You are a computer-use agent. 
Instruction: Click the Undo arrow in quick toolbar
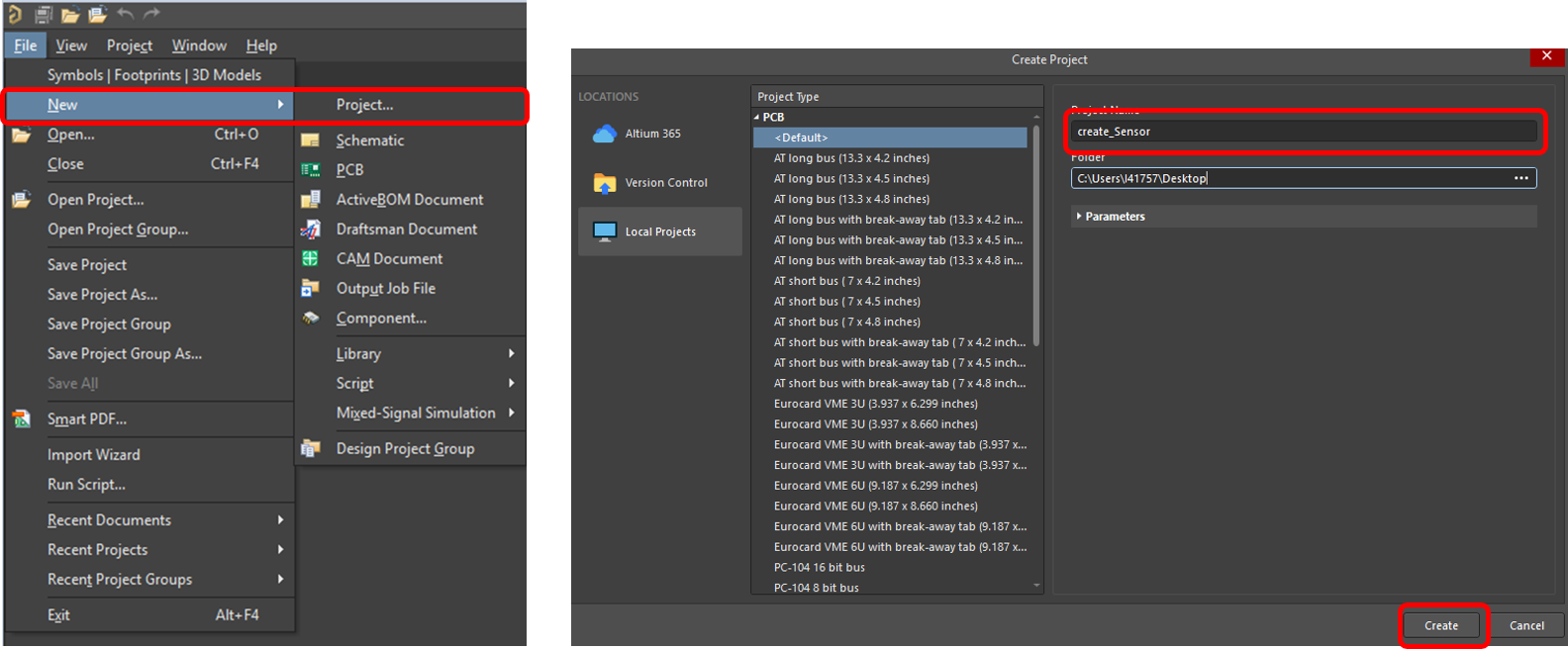[125, 14]
